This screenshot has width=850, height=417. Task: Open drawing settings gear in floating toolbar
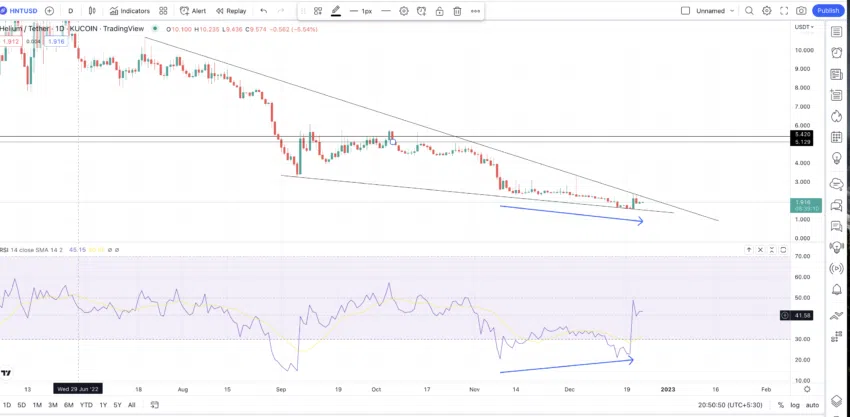point(404,11)
